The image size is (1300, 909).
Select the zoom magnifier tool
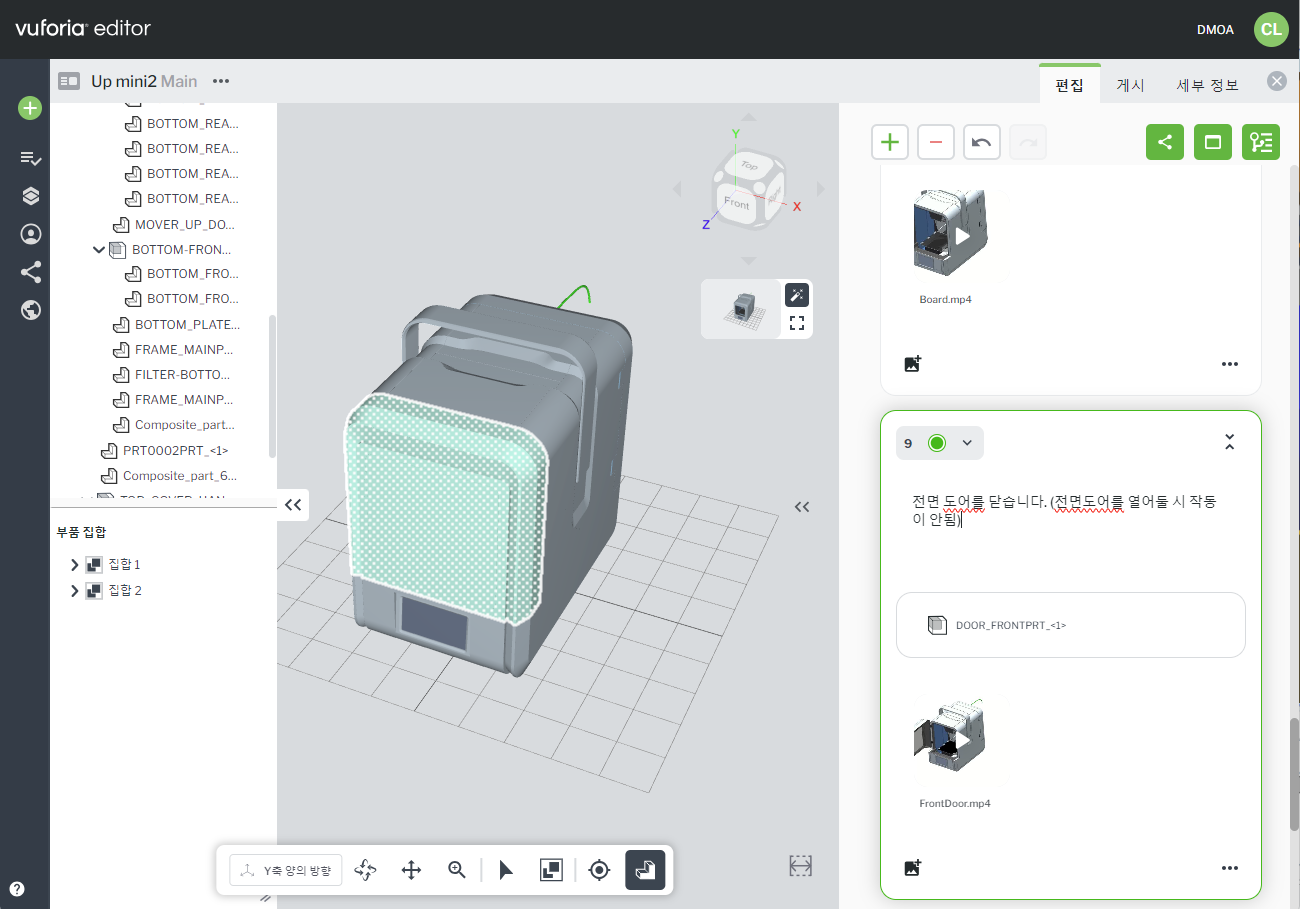457,870
